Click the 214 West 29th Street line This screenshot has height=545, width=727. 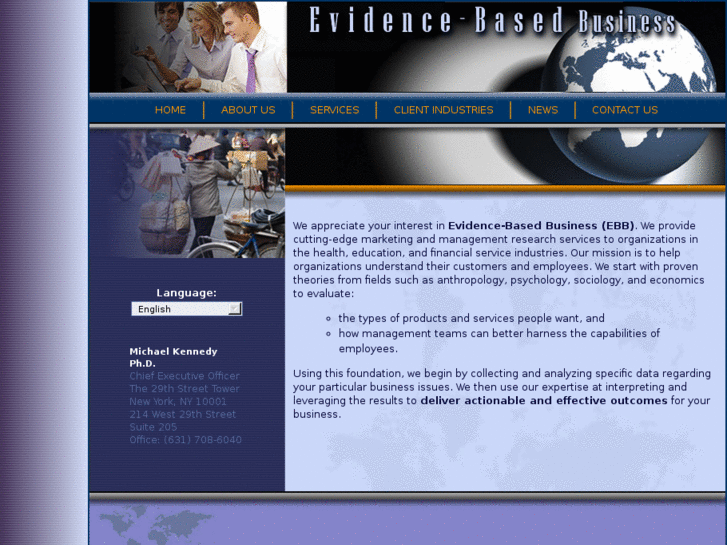pos(183,414)
